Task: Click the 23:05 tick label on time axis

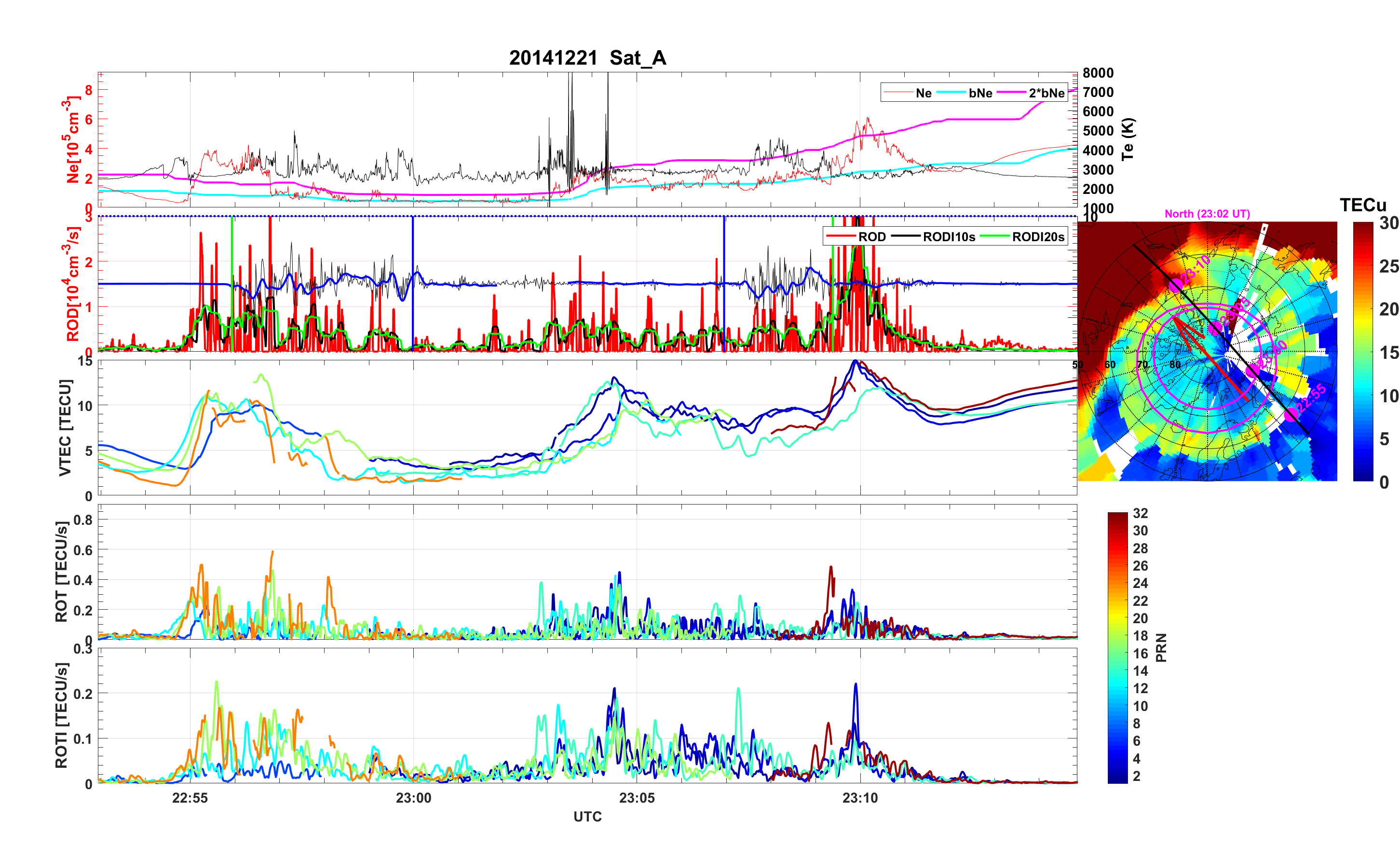Action: click(x=637, y=798)
